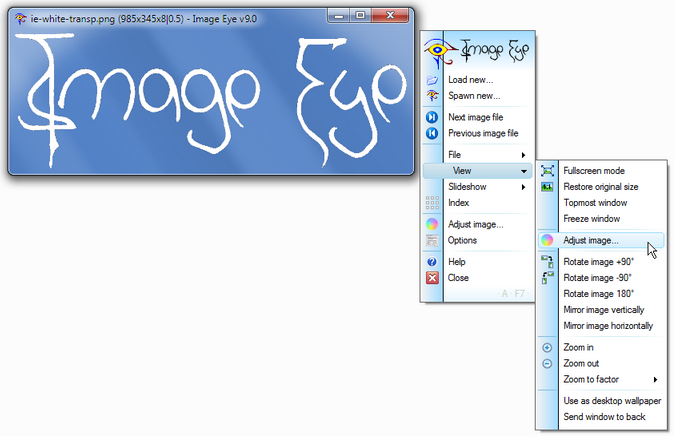Click highlighted Adjust image... submenu entry
675x438 pixels.
pos(601,240)
